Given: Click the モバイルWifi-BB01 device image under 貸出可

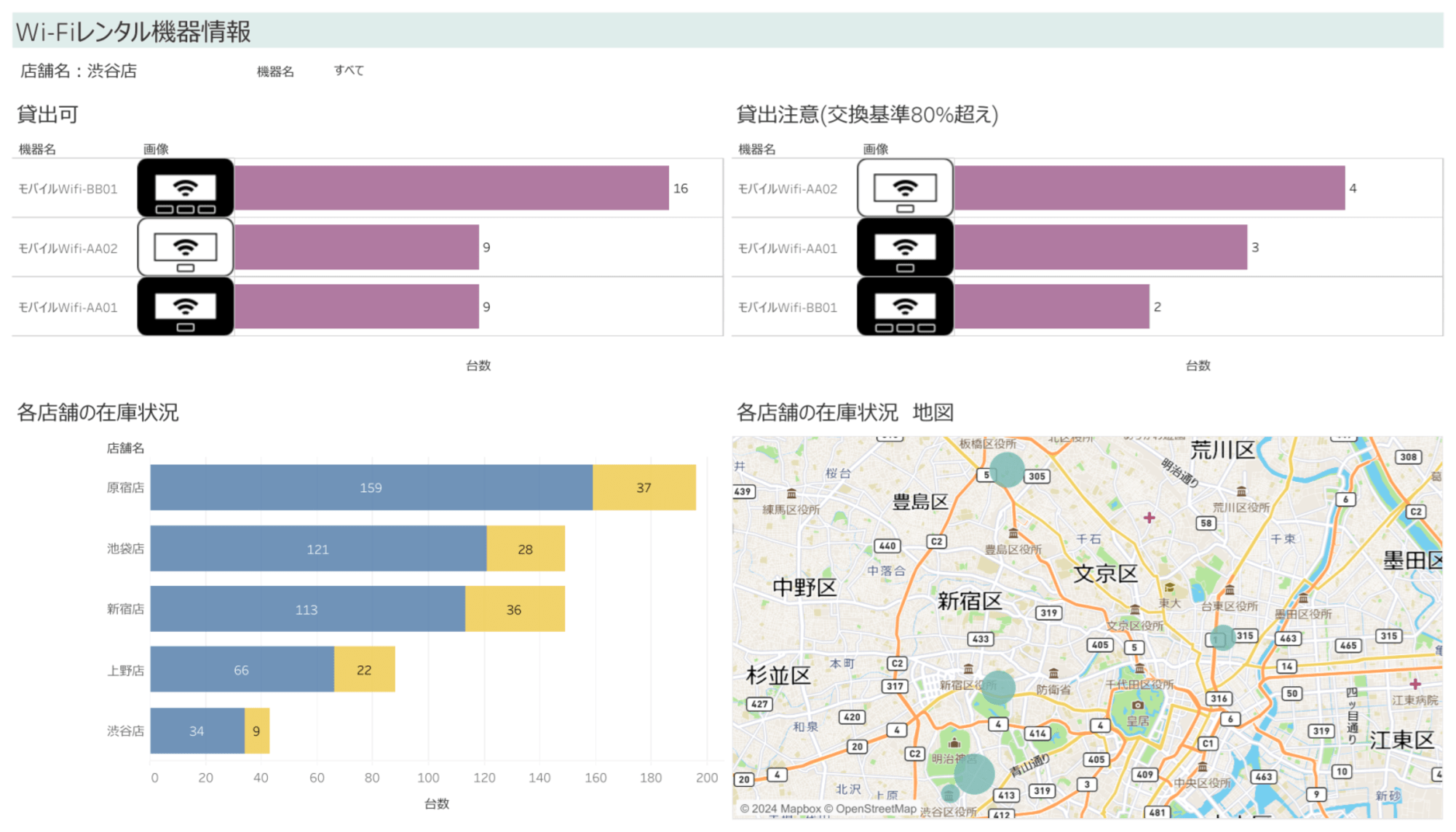Looking at the screenshot, I should [x=186, y=188].
